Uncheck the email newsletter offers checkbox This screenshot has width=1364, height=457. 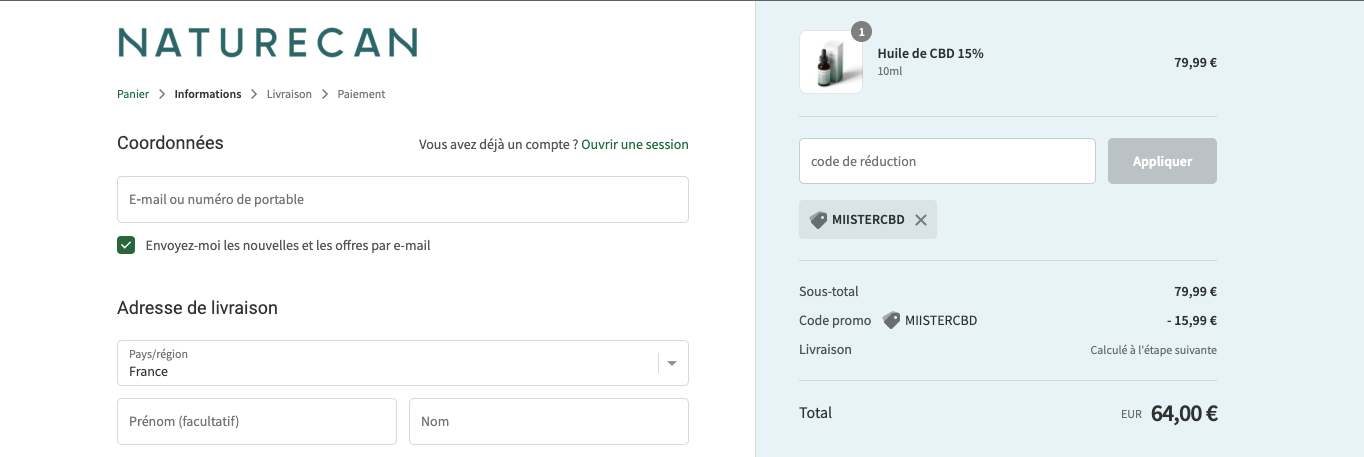pos(126,245)
